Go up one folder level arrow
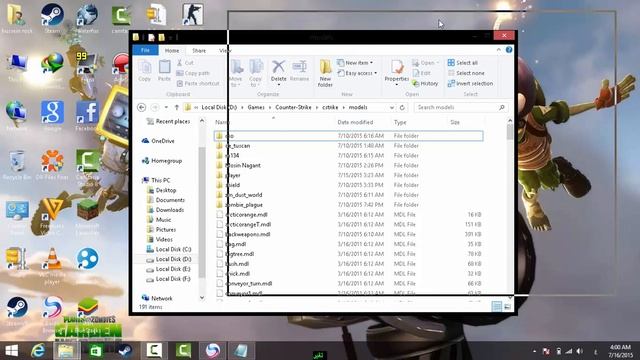The image size is (640, 360). click(177, 107)
